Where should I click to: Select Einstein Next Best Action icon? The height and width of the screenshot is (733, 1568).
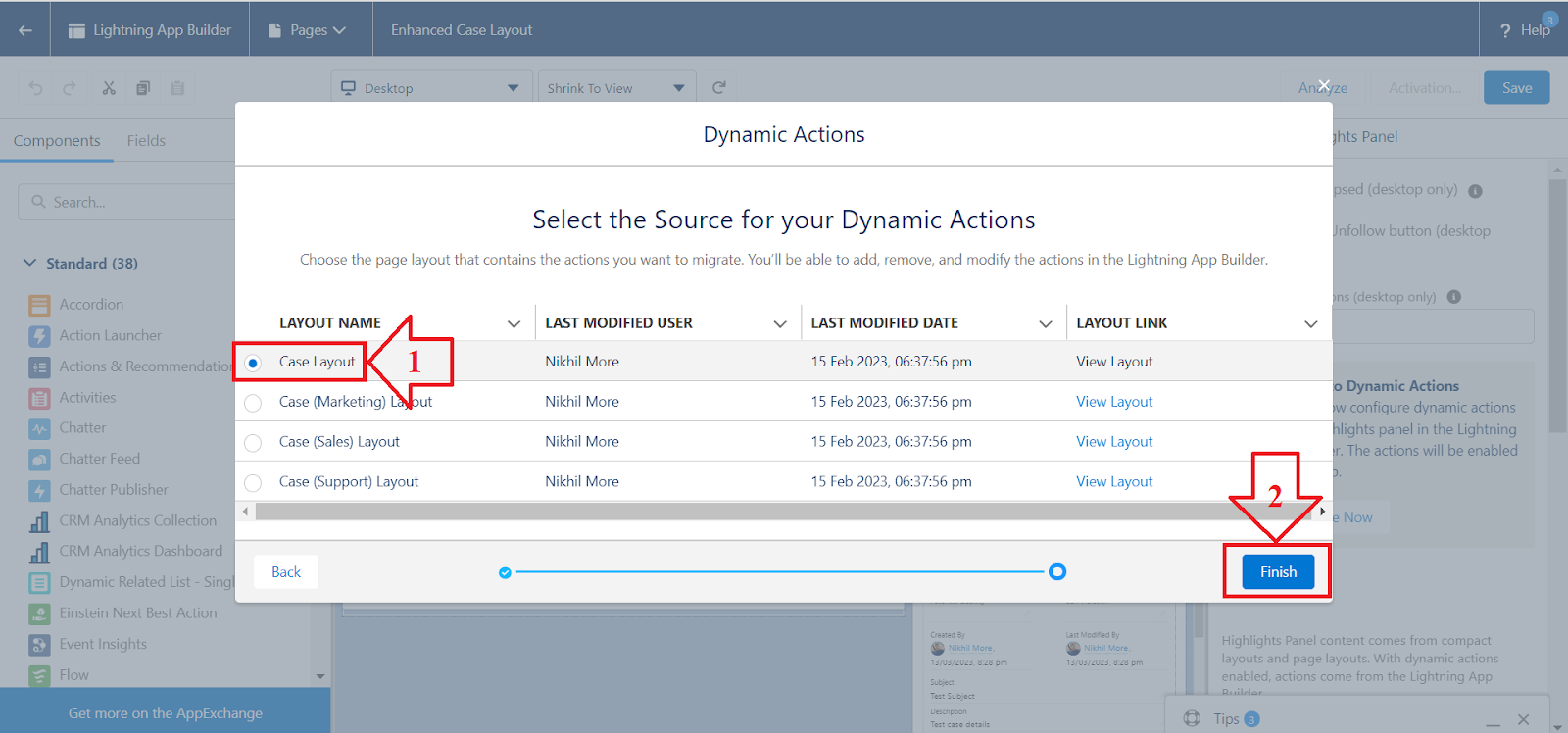coord(39,613)
